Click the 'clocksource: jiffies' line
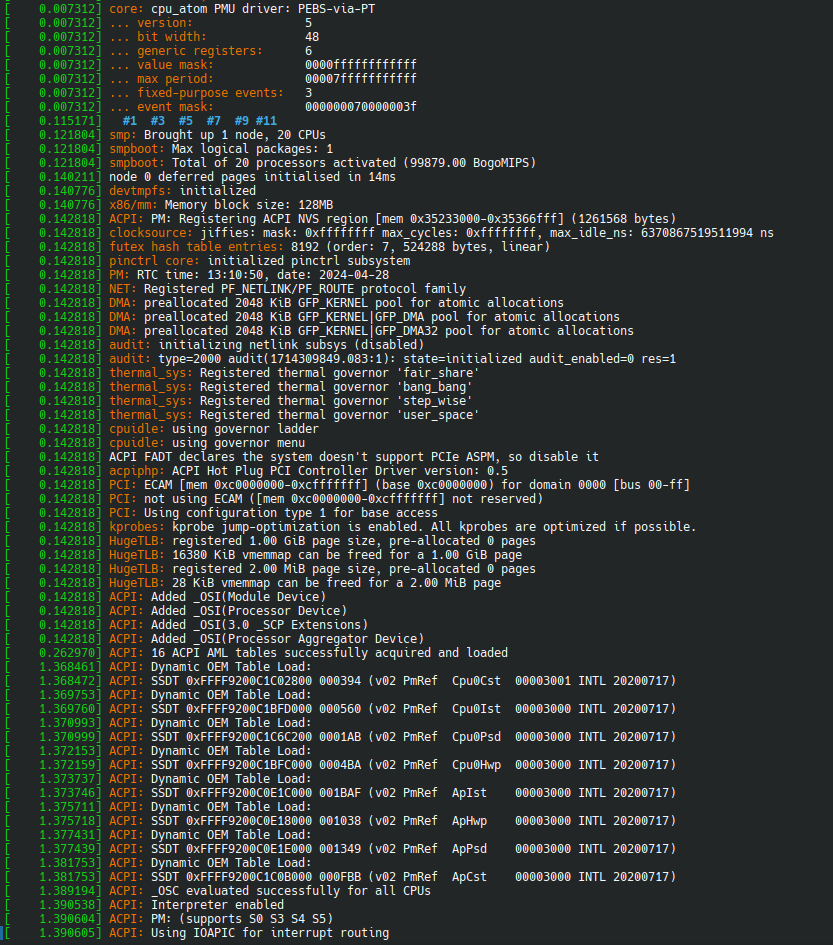 pyautogui.click(x=441, y=232)
